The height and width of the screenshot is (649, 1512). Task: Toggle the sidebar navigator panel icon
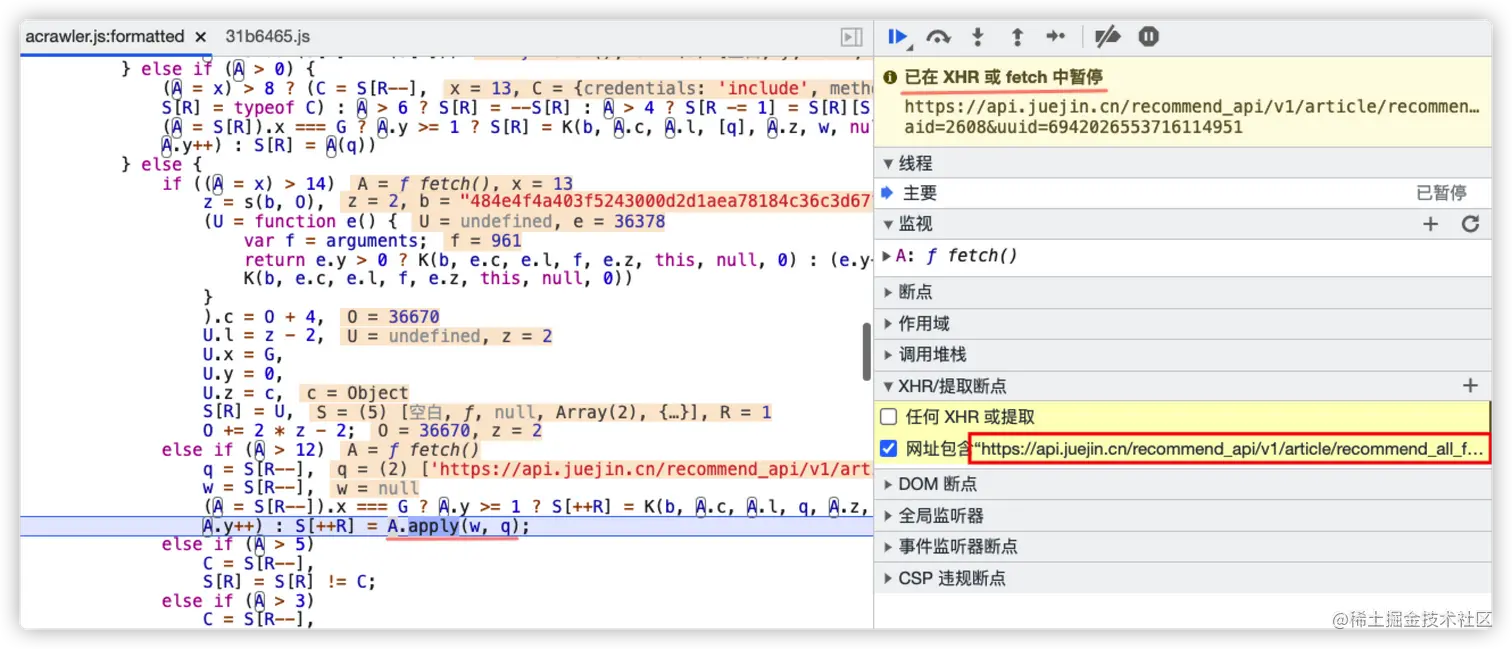pos(851,37)
